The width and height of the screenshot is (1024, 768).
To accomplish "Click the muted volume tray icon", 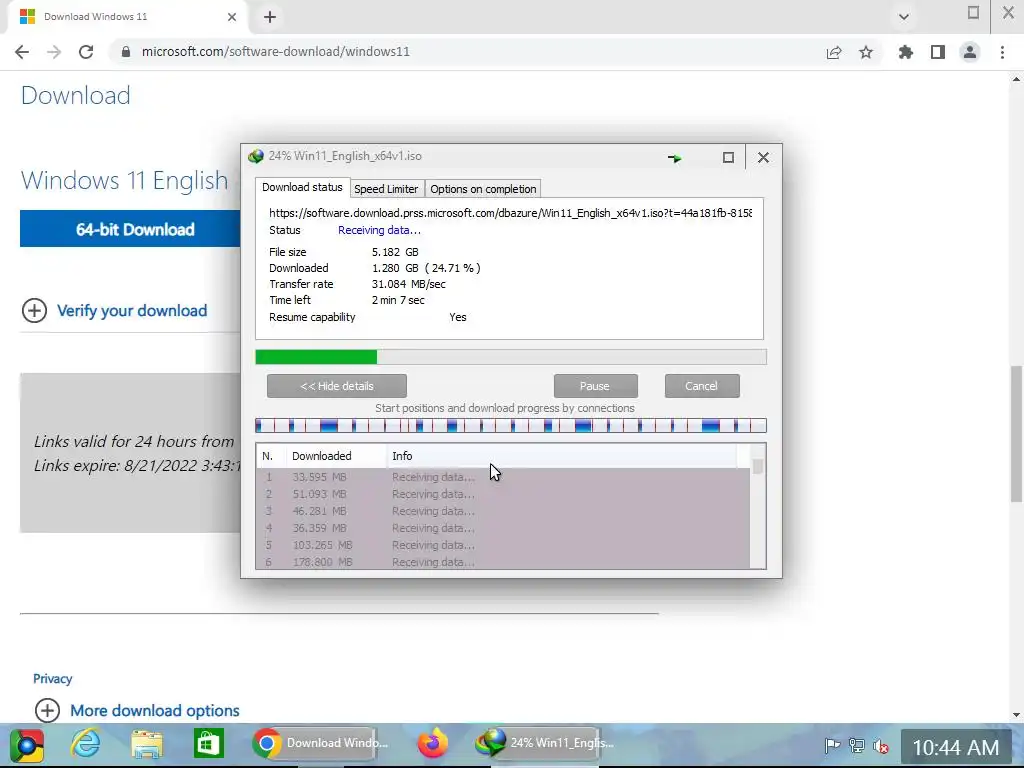I will point(881,745).
